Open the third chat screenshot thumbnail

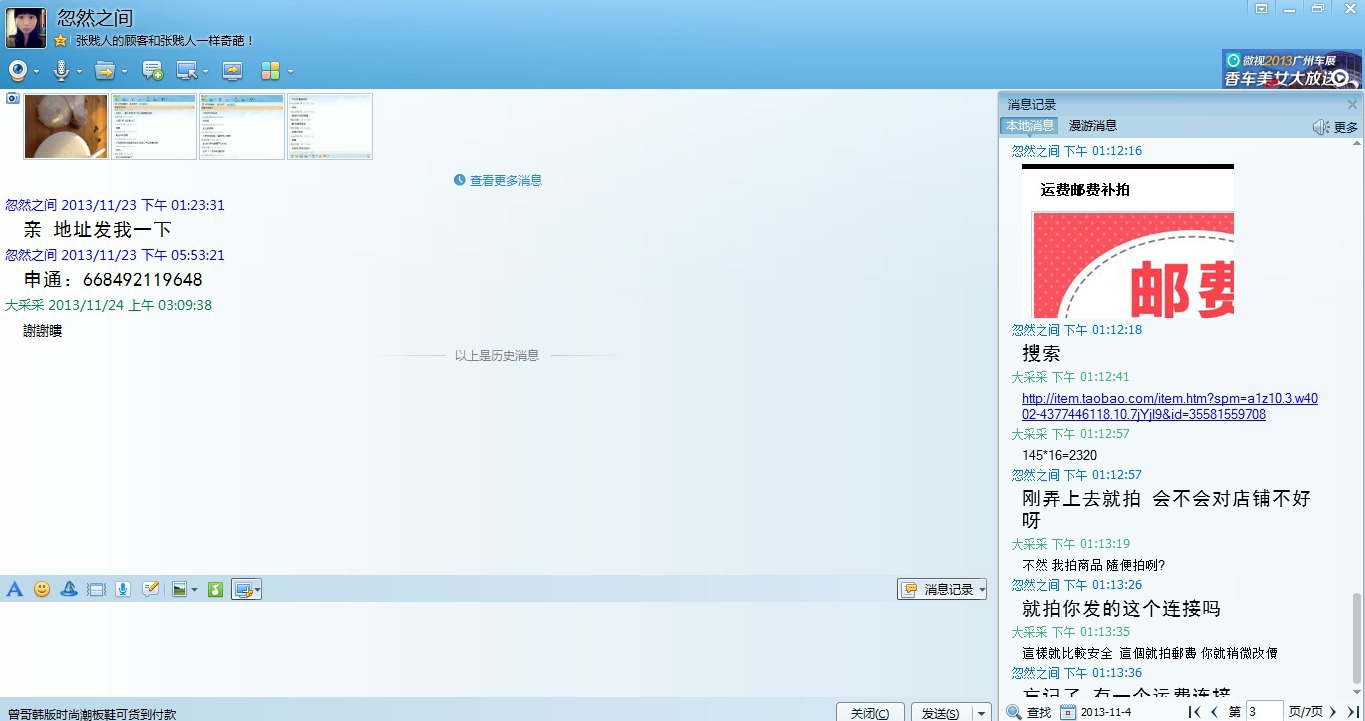click(x=242, y=126)
